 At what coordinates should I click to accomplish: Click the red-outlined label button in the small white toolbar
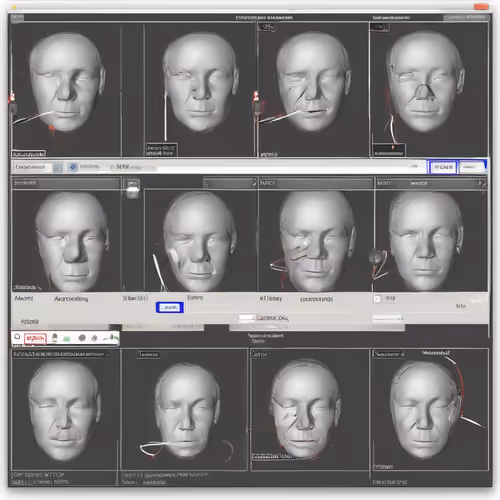coord(35,339)
